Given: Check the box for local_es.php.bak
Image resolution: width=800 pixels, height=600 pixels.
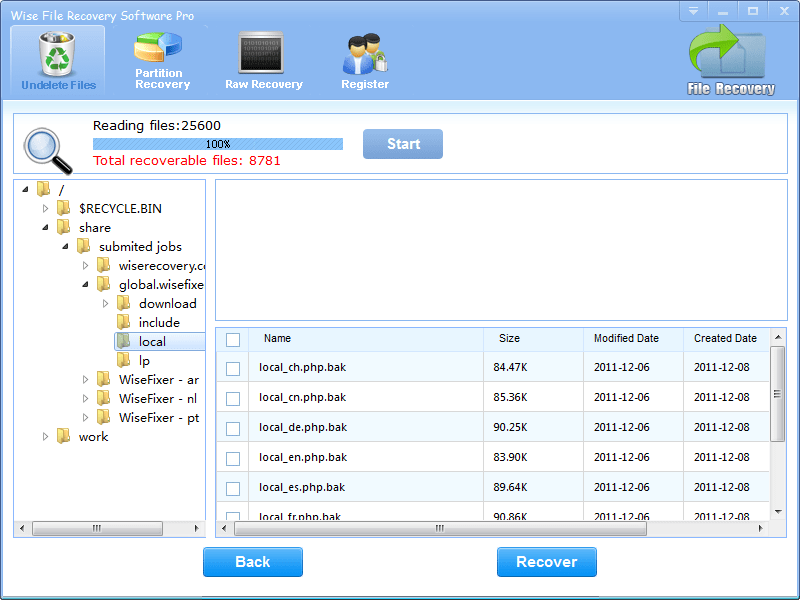Looking at the screenshot, I should 233,489.
